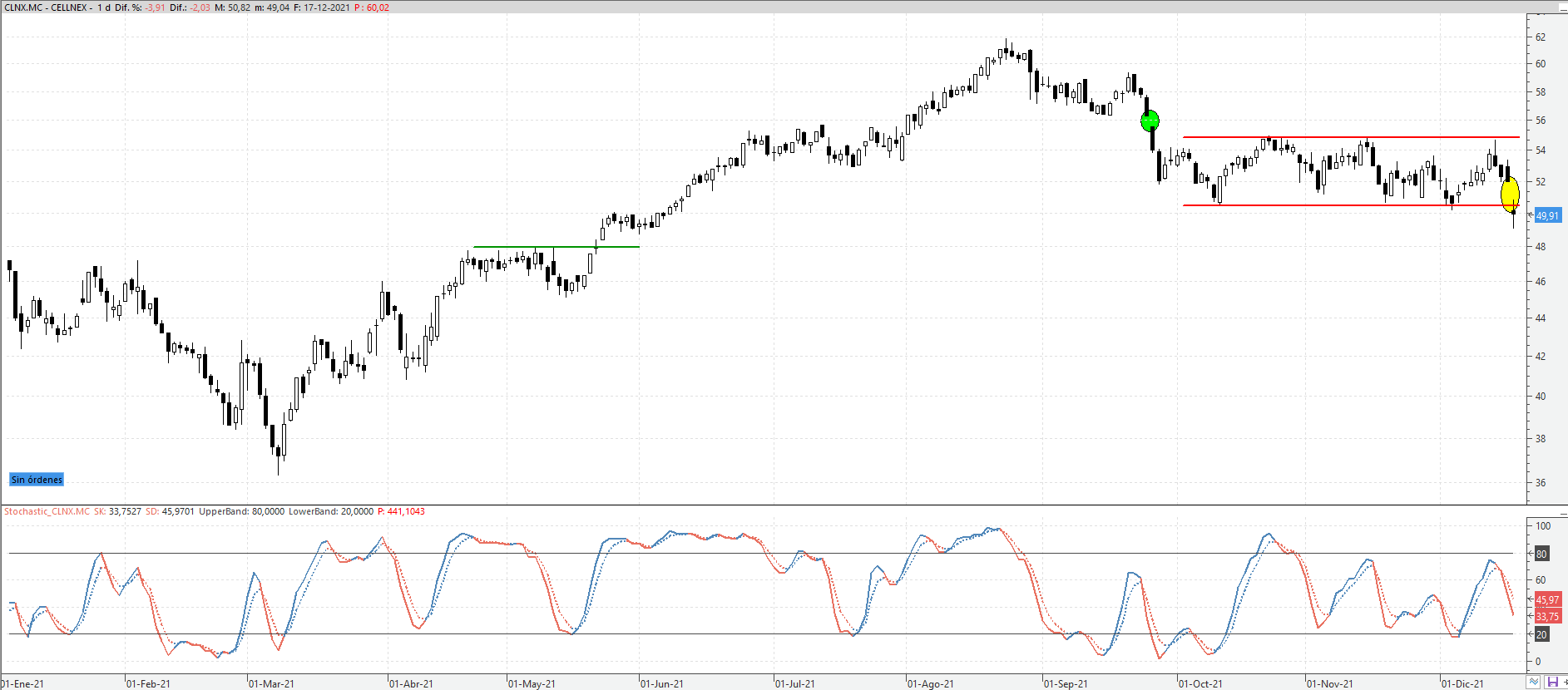Click the 'Sin órdenes' label

tap(37, 480)
